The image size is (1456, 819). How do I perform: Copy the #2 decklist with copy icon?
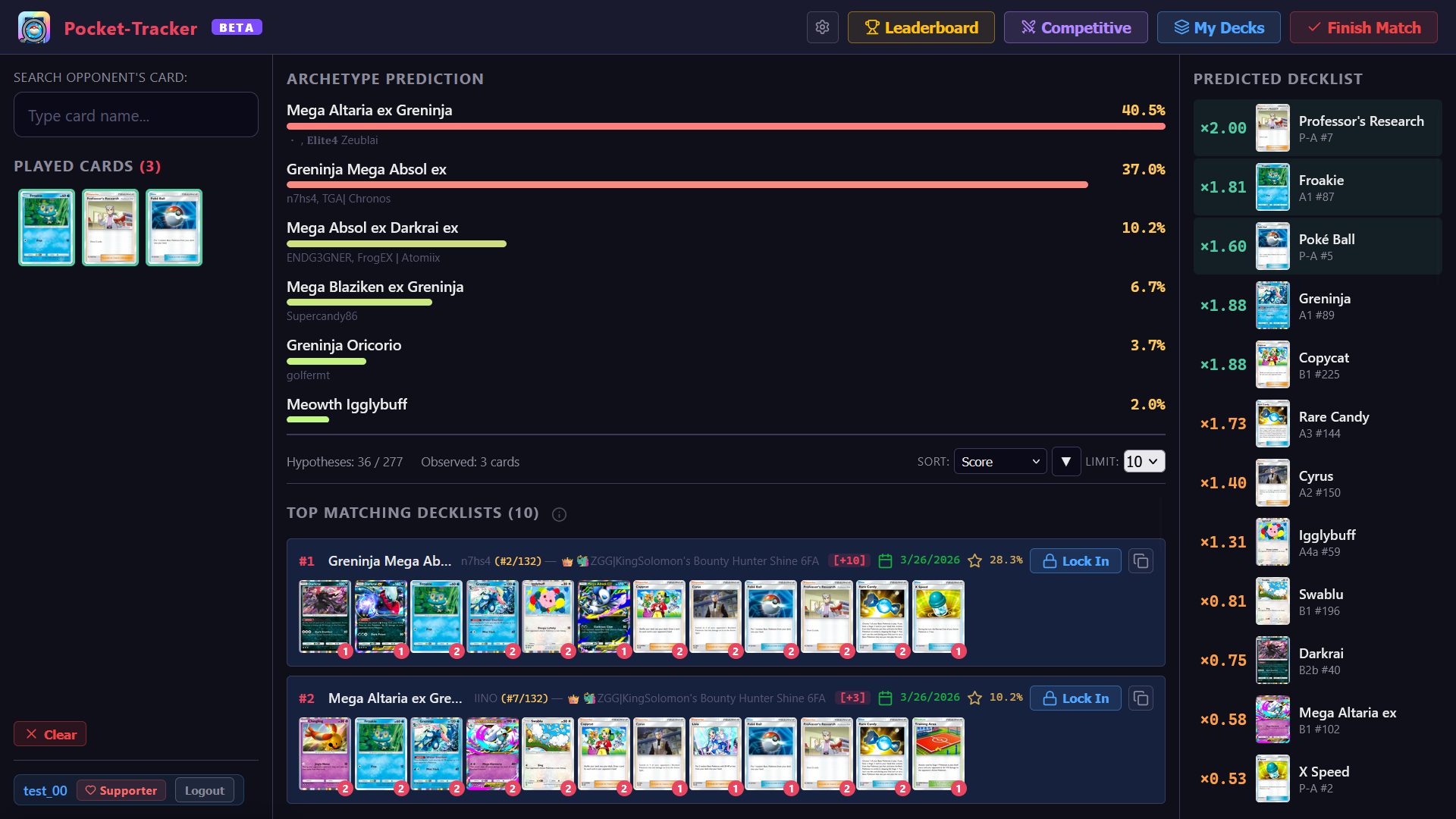1141,698
